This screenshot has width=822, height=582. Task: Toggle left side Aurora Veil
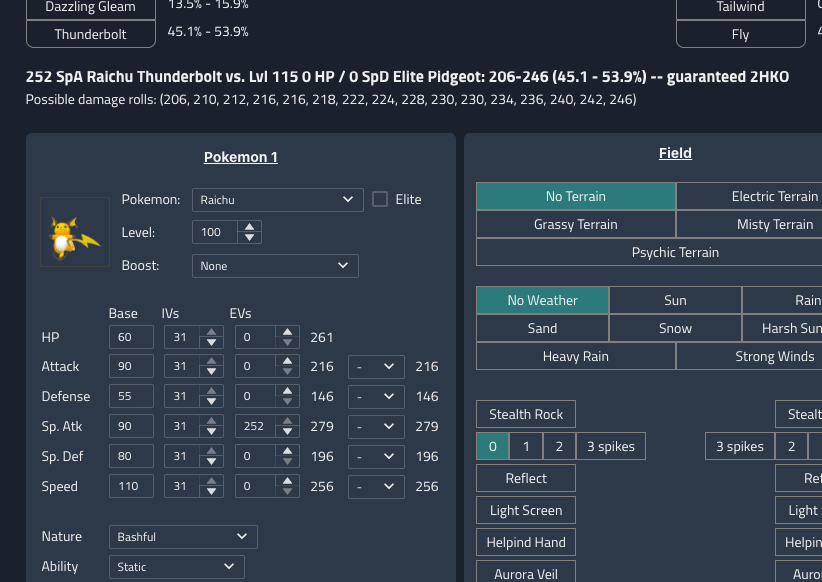[526, 573]
